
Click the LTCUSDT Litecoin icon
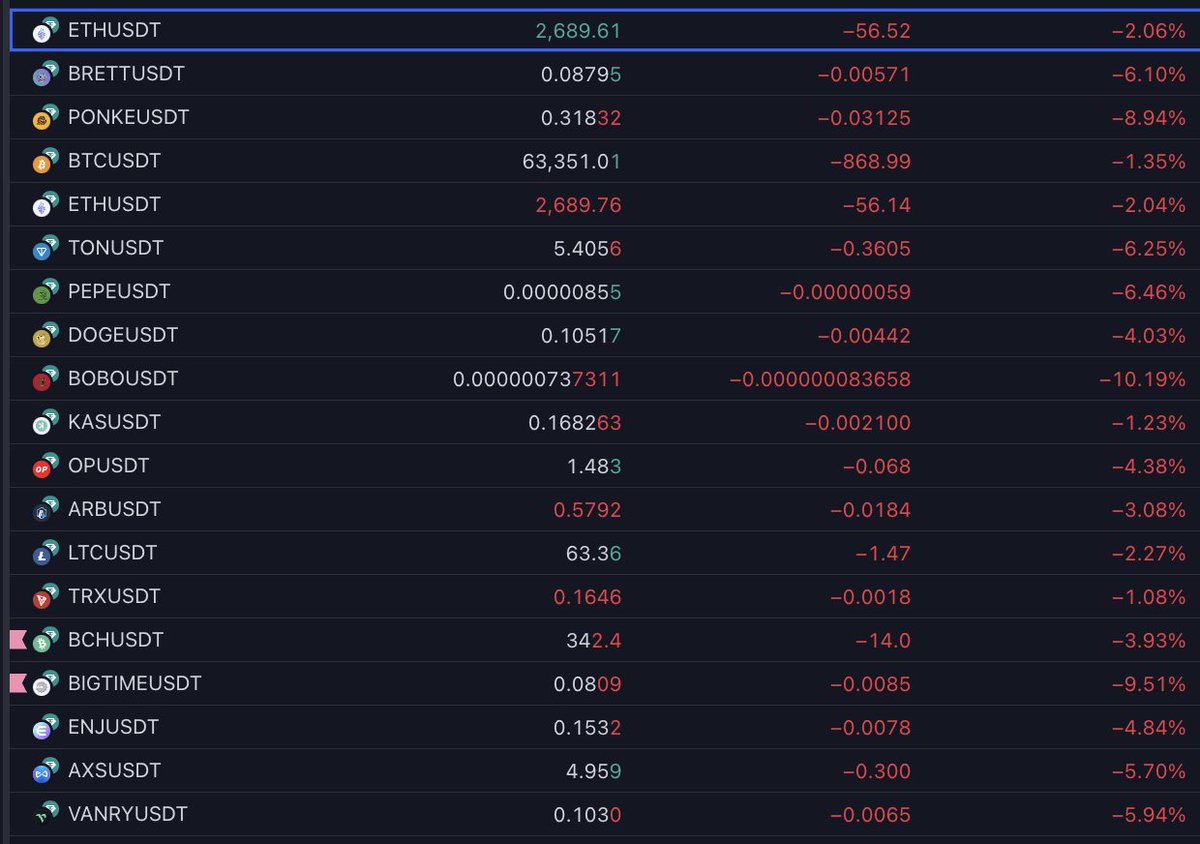point(45,553)
